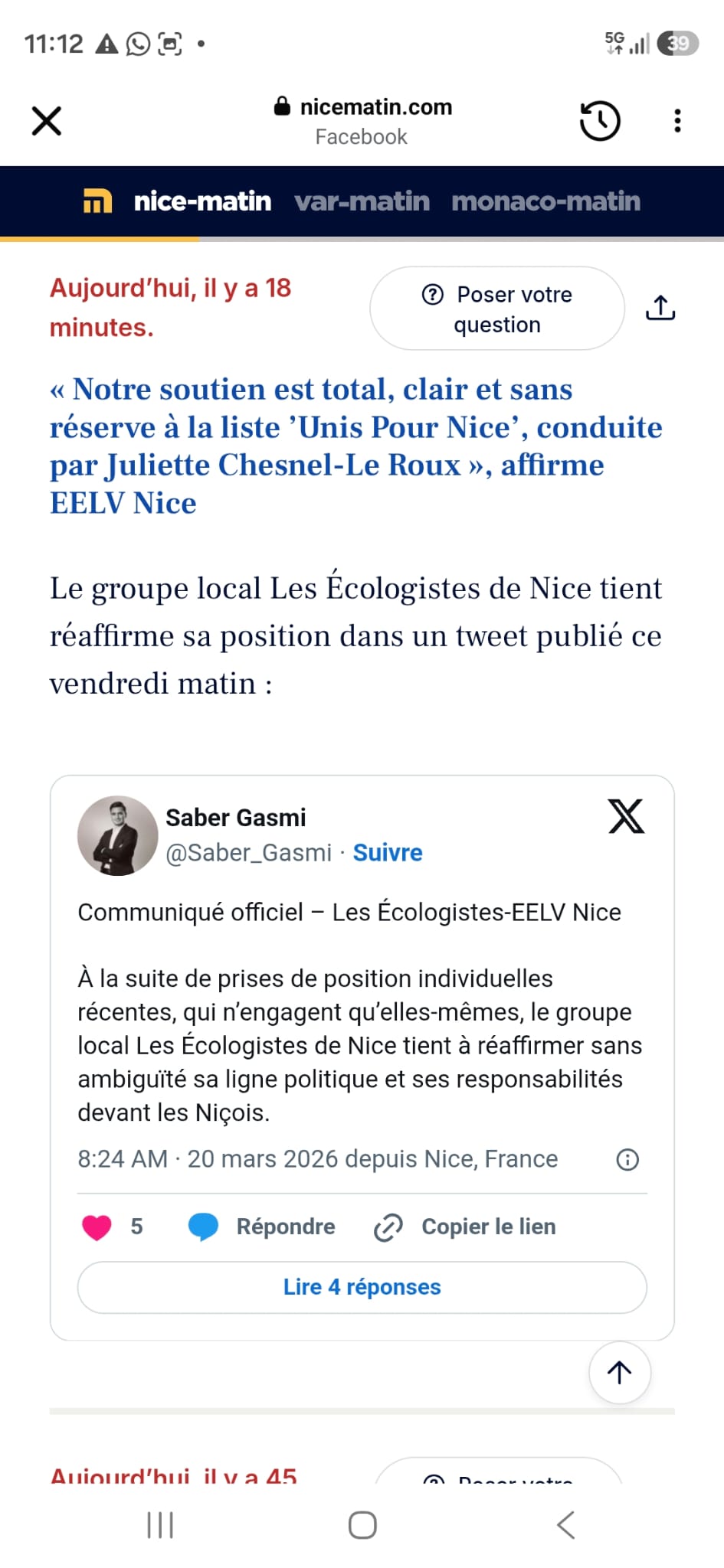Select the nice-matin edition tab
This screenshot has height=1568, width=724.
pos(202,201)
